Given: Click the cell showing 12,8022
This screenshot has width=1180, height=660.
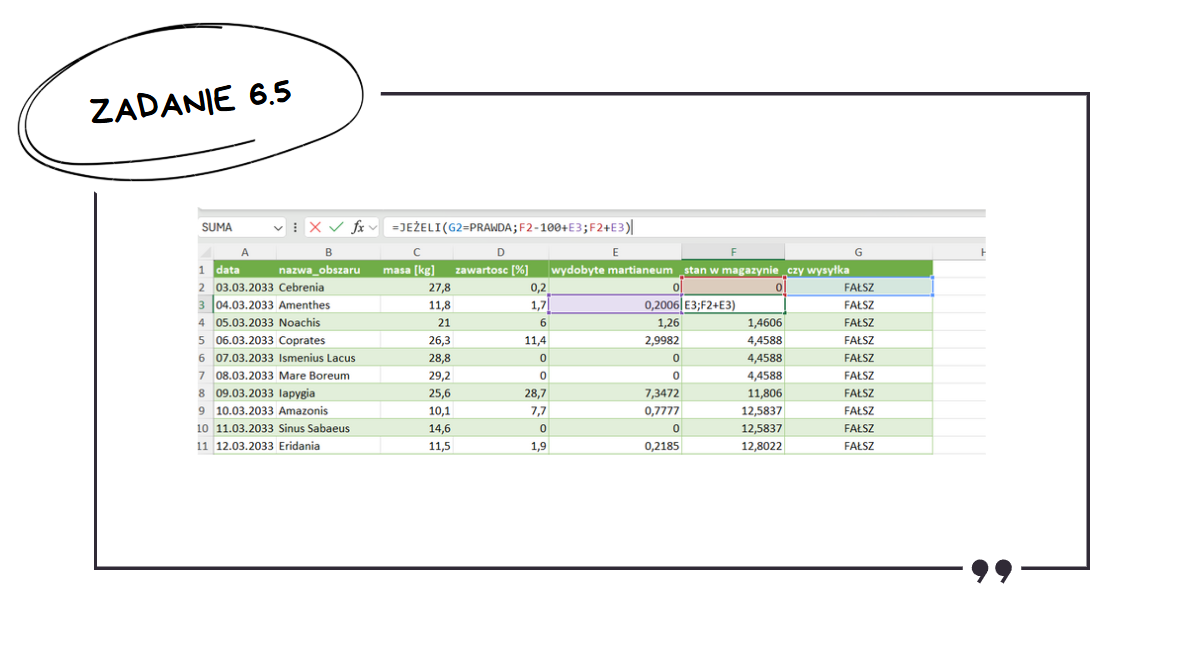Looking at the screenshot, I should (732, 446).
